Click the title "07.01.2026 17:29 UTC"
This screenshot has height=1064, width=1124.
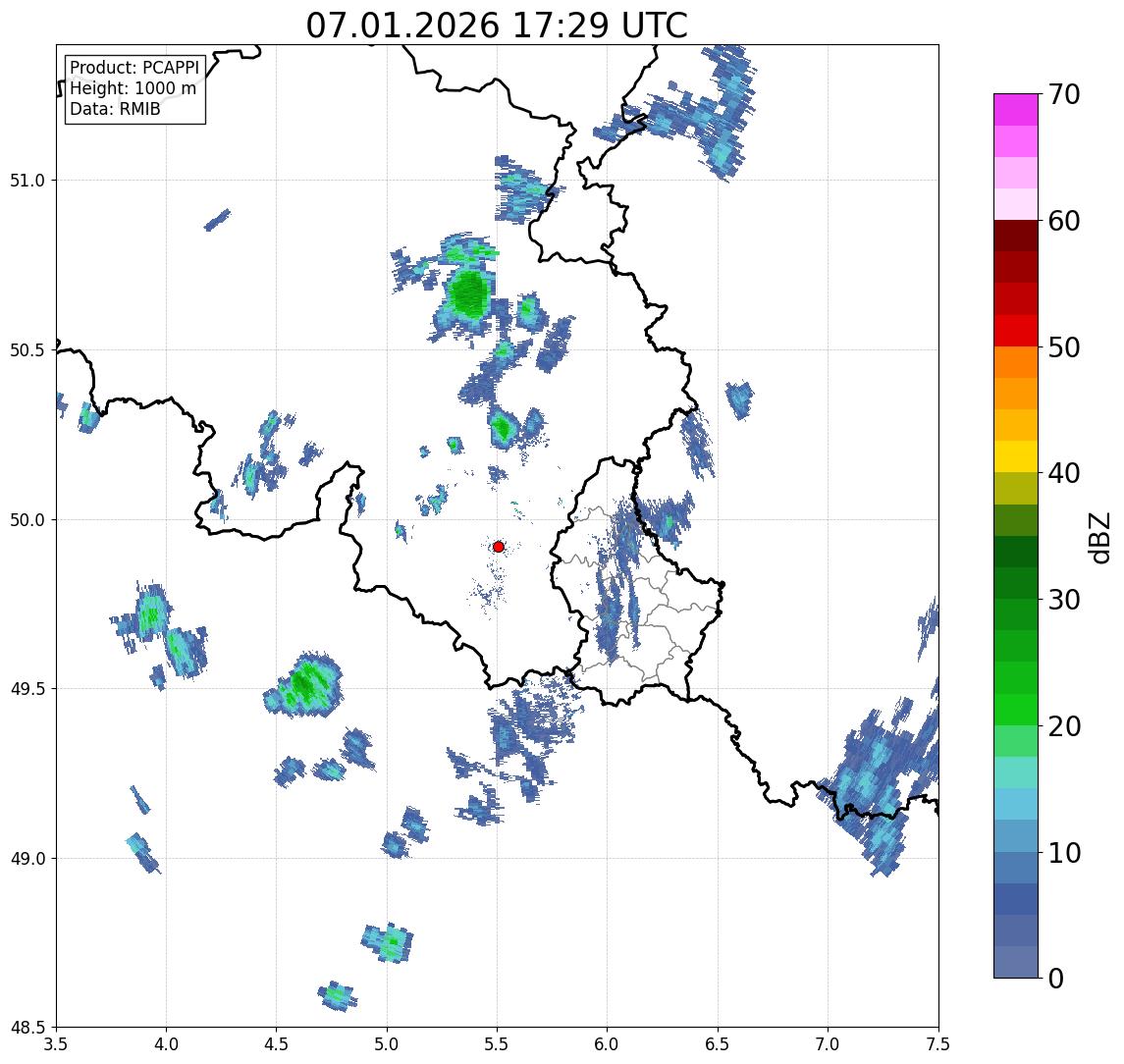click(x=497, y=26)
